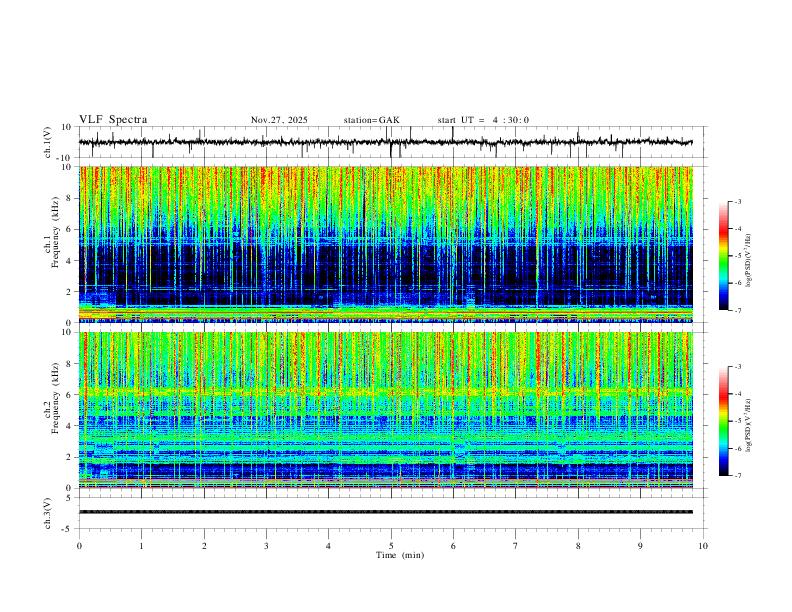Click the time axis tick label '3'
The width and height of the screenshot is (792, 612).
266,546
